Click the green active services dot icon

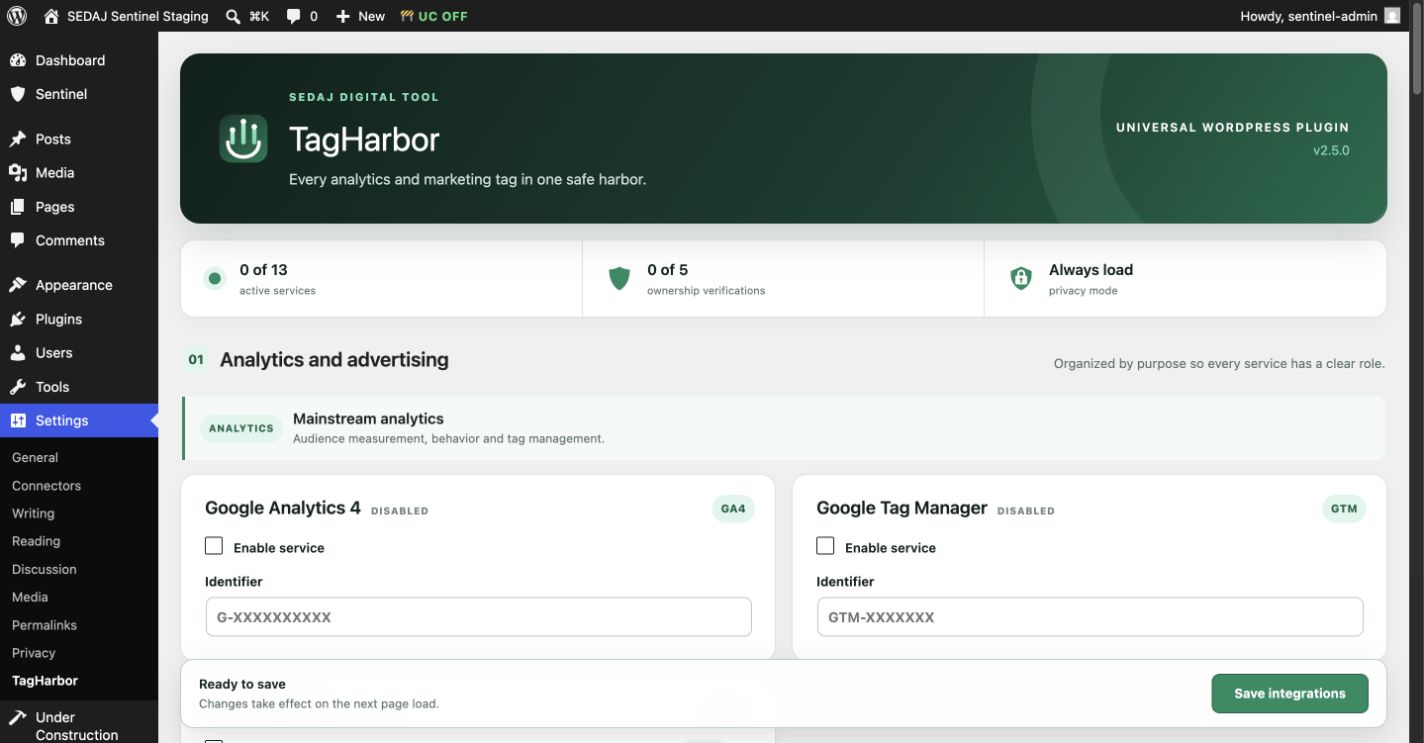214,278
